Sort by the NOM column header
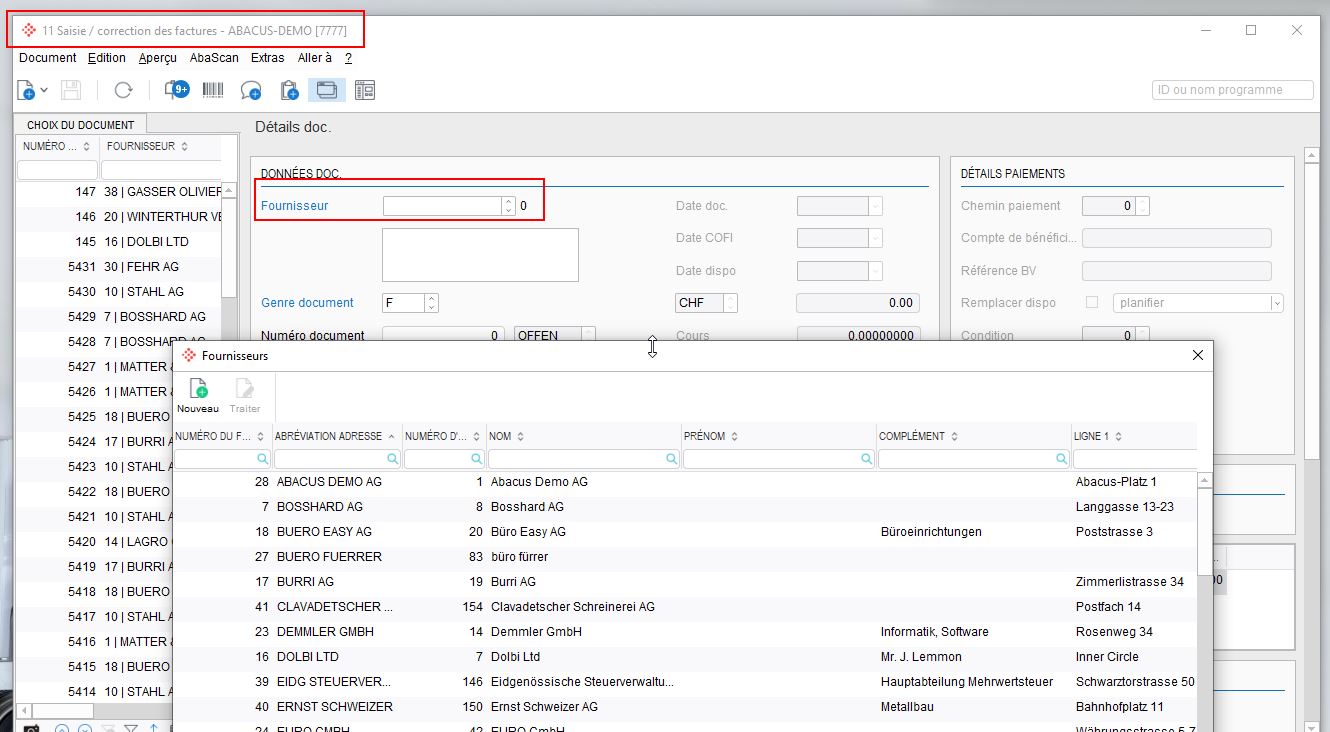Image resolution: width=1330 pixels, height=732 pixels. point(507,436)
